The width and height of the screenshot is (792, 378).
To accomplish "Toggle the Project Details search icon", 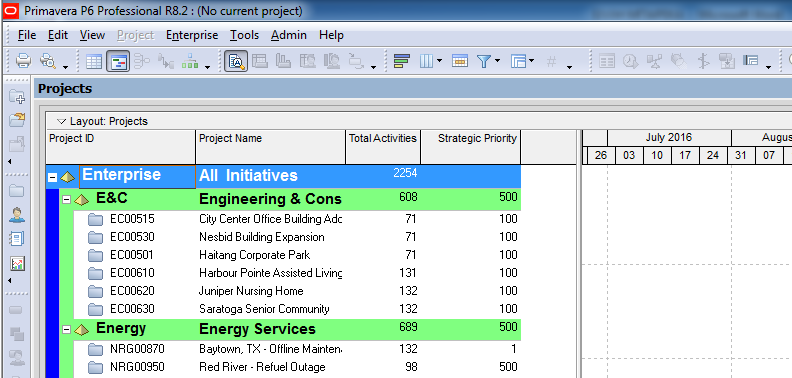I will click(236, 61).
